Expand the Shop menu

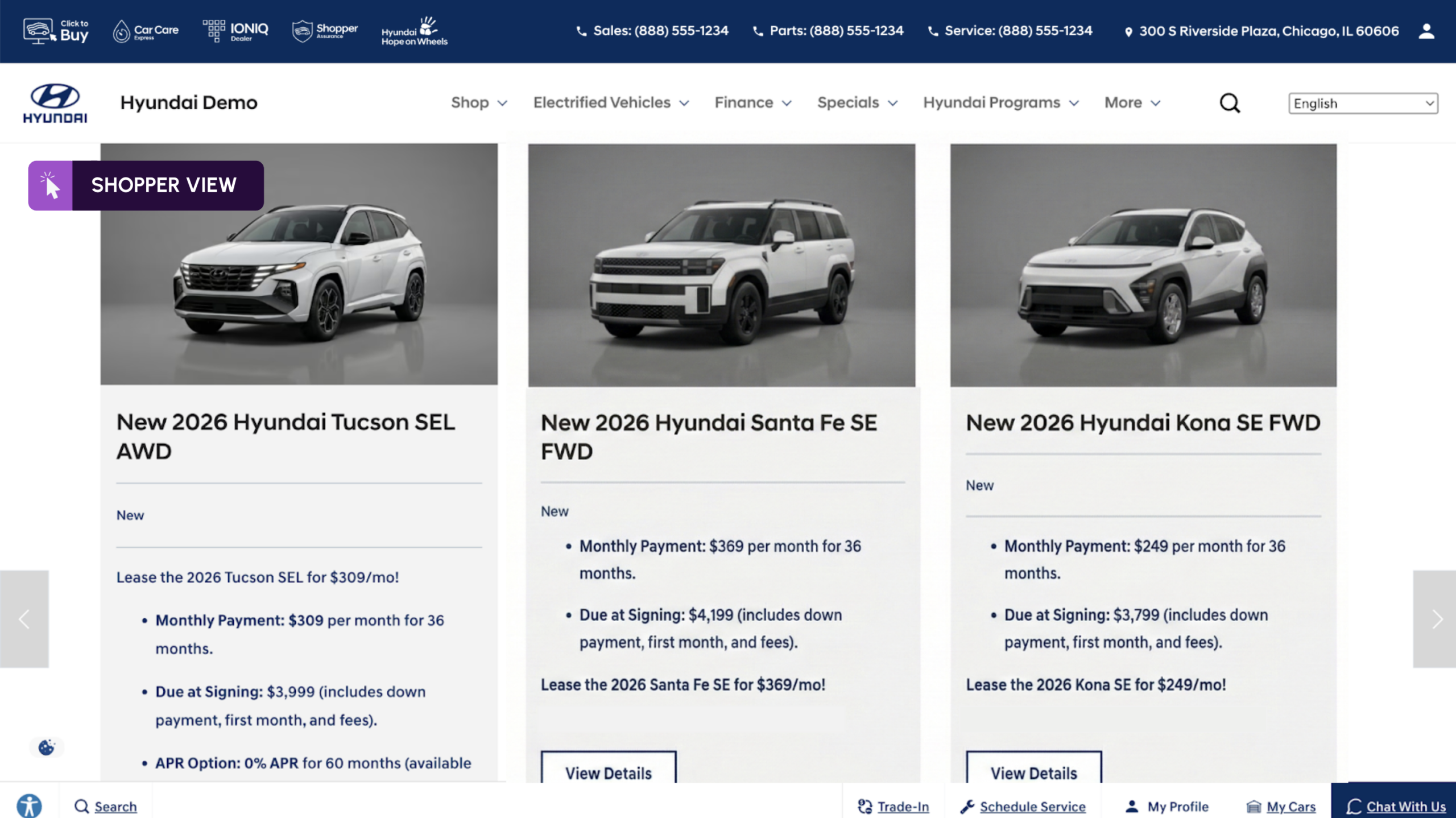(x=479, y=103)
